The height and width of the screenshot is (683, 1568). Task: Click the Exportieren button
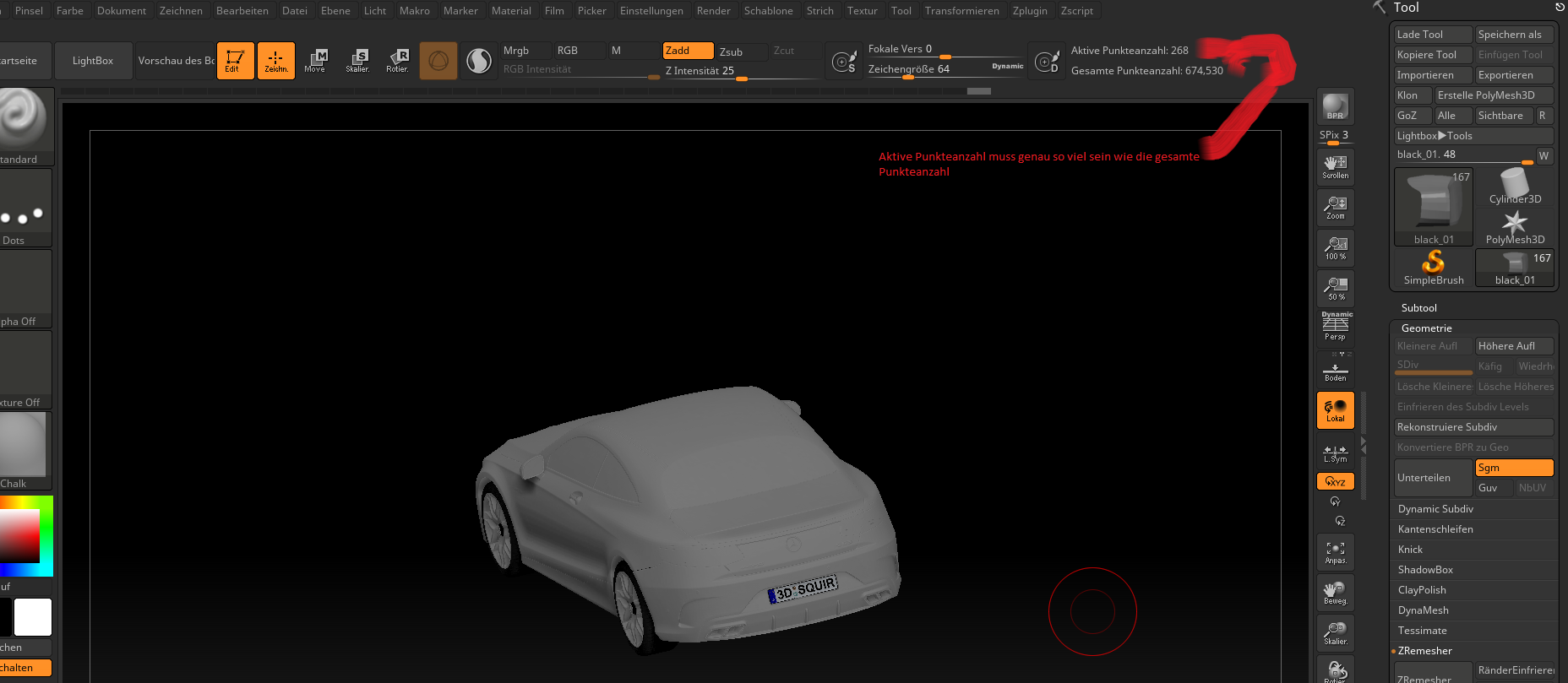click(1514, 75)
